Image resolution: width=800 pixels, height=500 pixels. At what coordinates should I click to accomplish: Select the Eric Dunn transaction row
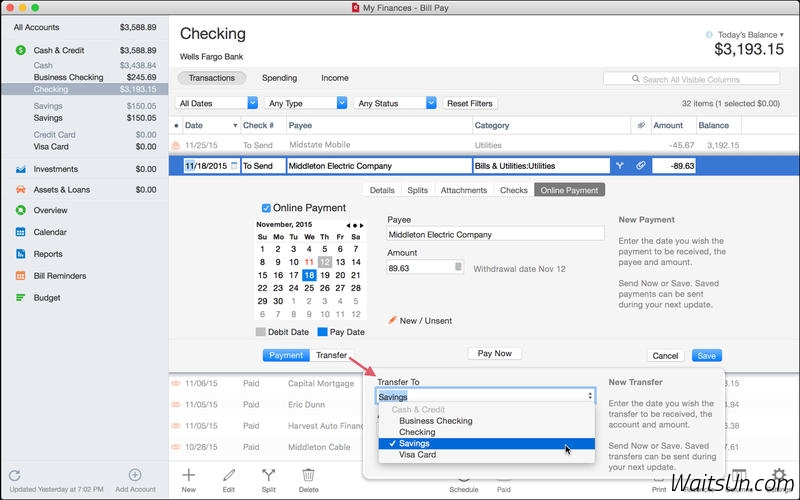(265, 405)
